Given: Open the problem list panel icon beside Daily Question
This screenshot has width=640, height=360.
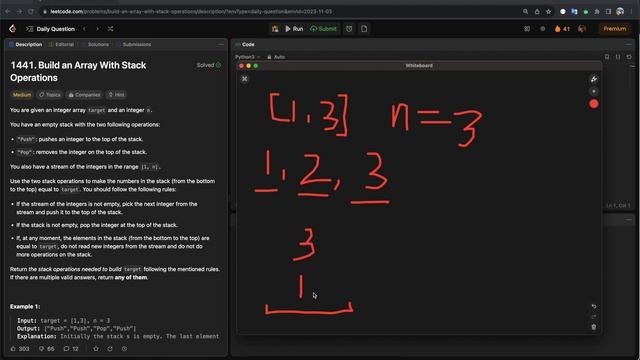Looking at the screenshot, I should [x=29, y=29].
